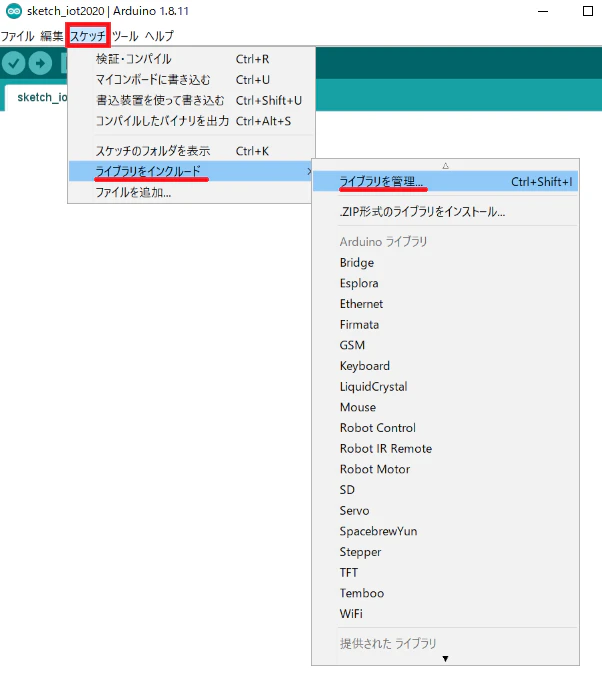Click the submenu scroll-down triangle
Image resolution: width=602 pixels, height=673 pixels.
pyautogui.click(x=445, y=658)
